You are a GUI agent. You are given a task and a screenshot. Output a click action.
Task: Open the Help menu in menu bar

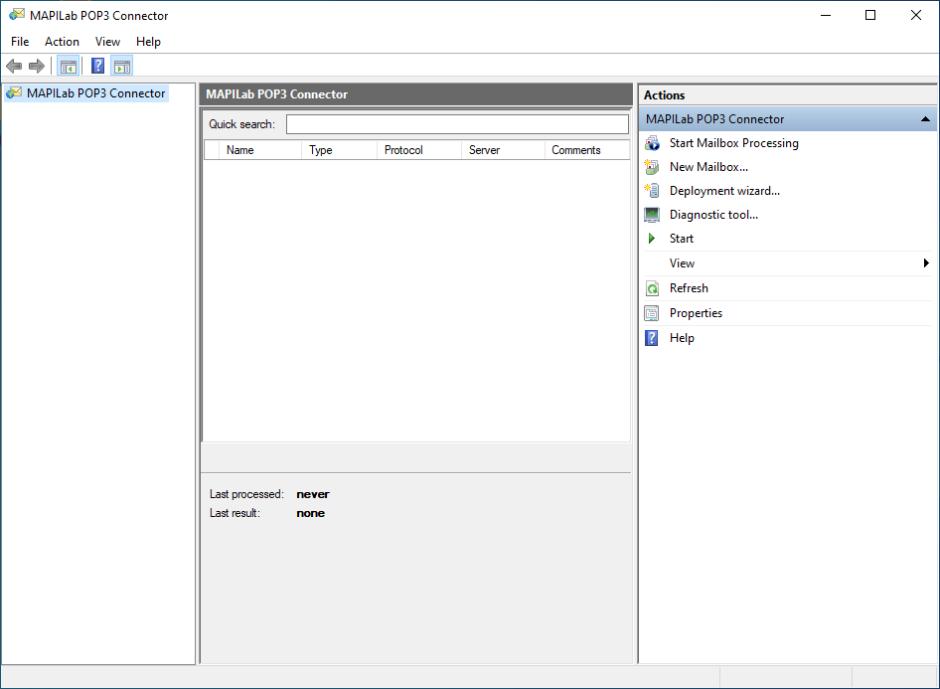pos(148,41)
